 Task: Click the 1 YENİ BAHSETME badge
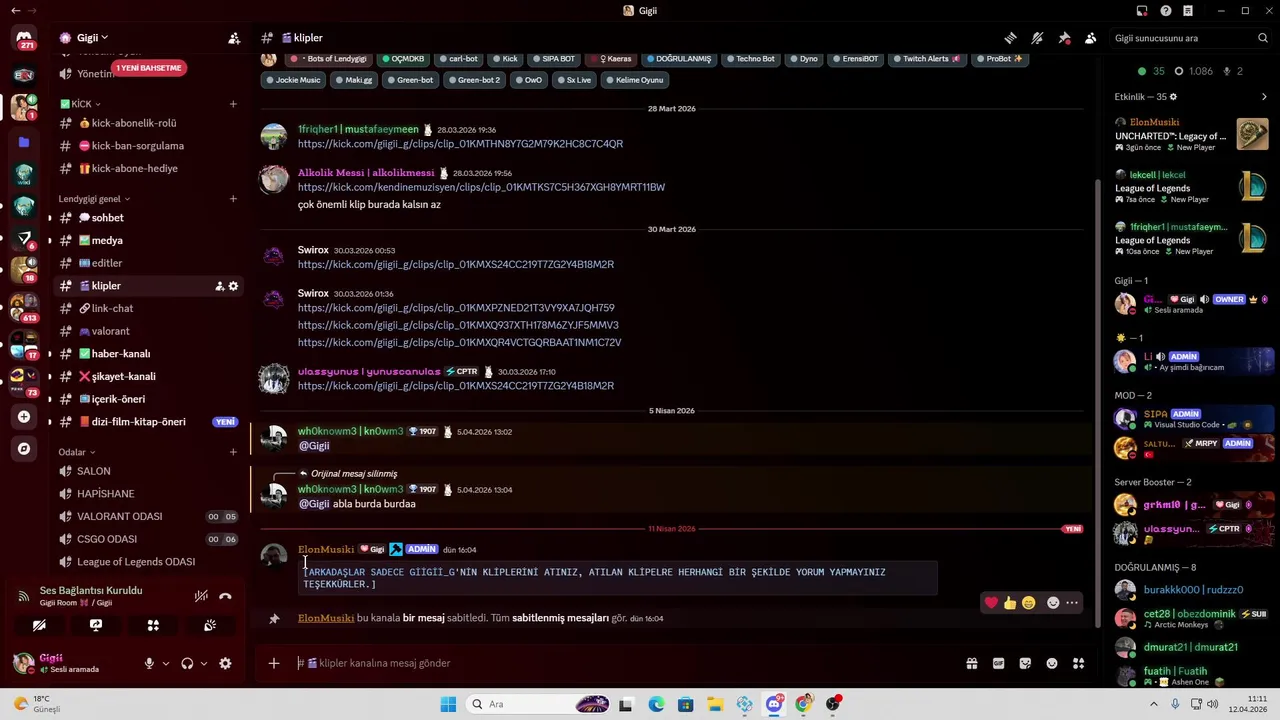149,68
